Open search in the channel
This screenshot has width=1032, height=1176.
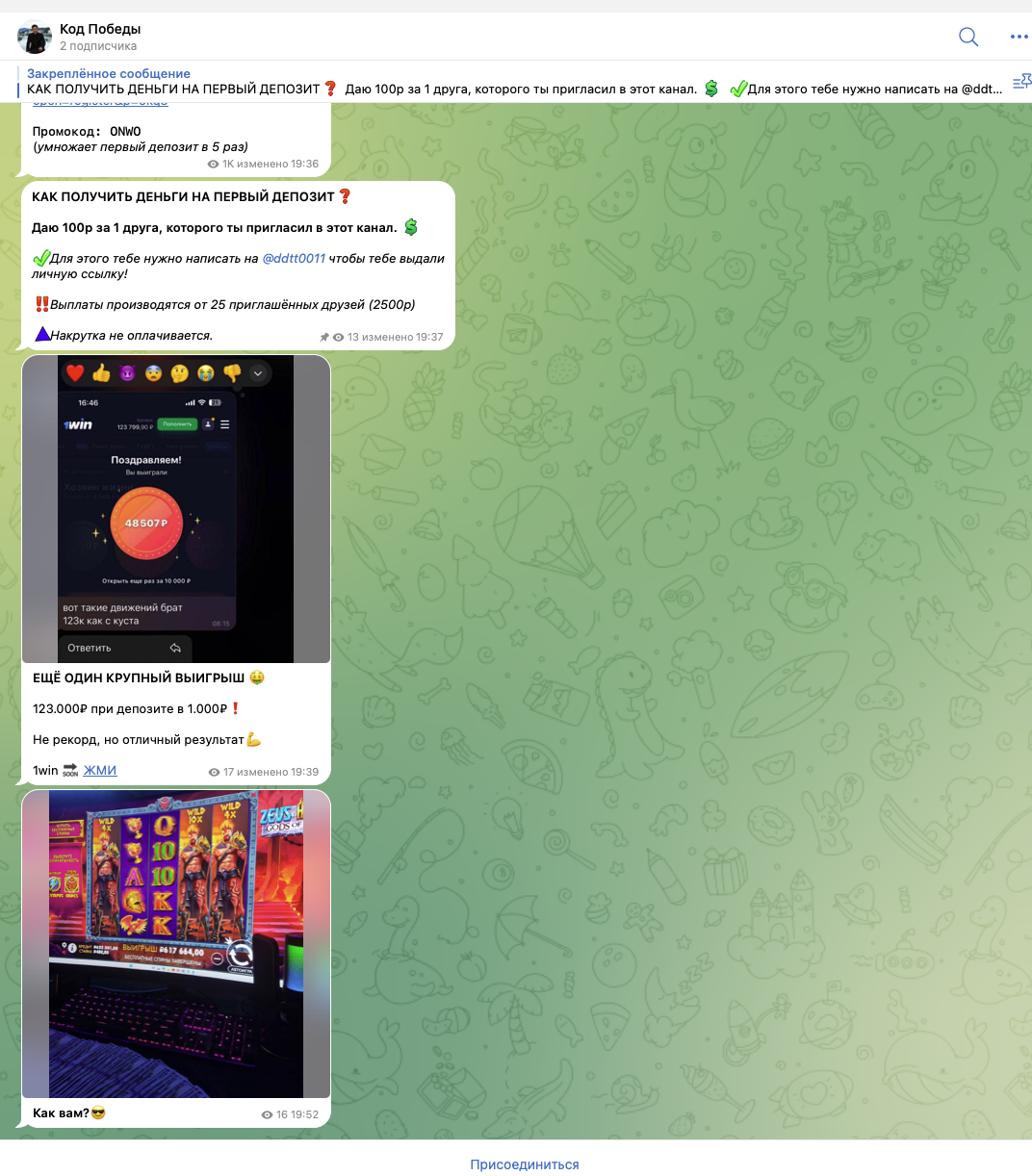pos(968,38)
